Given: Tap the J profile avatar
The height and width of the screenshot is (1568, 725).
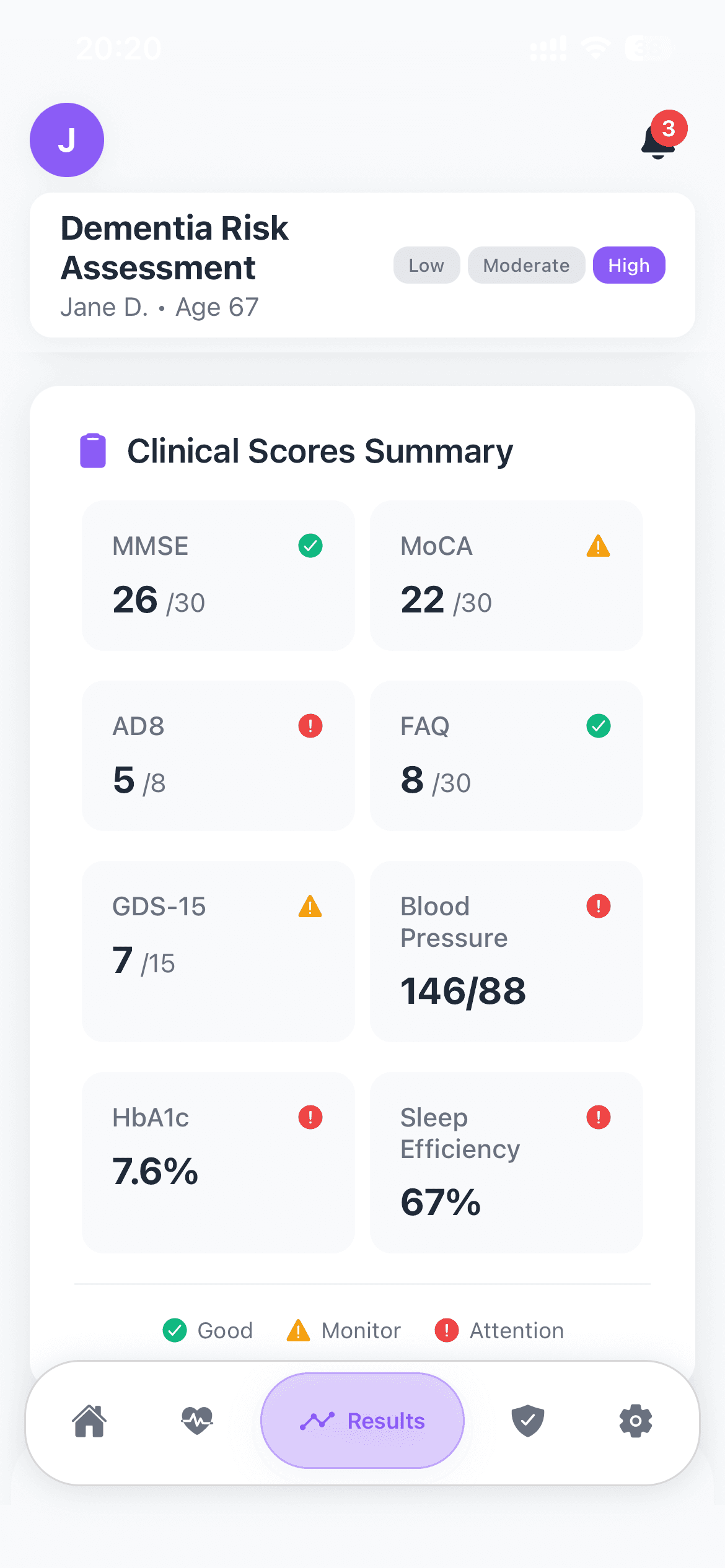Looking at the screenshot, I should [x=67, y=140].
